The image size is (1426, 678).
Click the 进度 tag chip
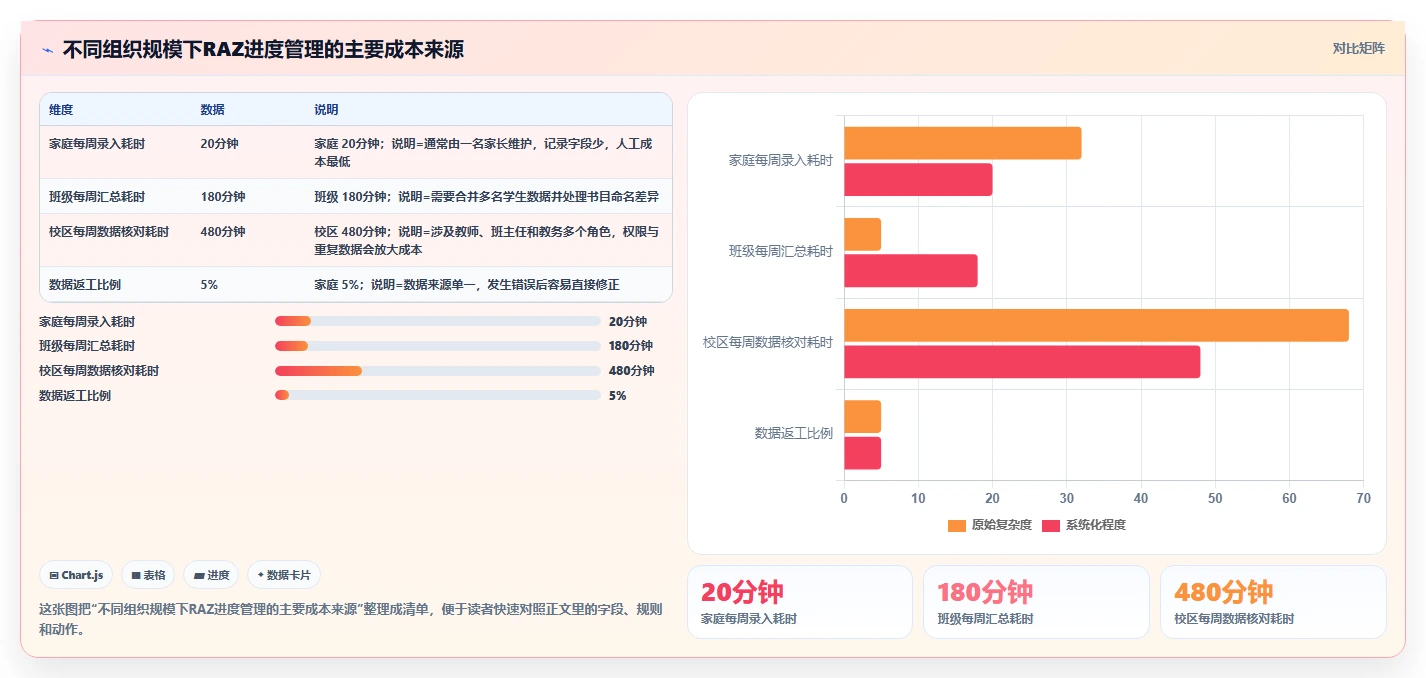tap(211, 575)
